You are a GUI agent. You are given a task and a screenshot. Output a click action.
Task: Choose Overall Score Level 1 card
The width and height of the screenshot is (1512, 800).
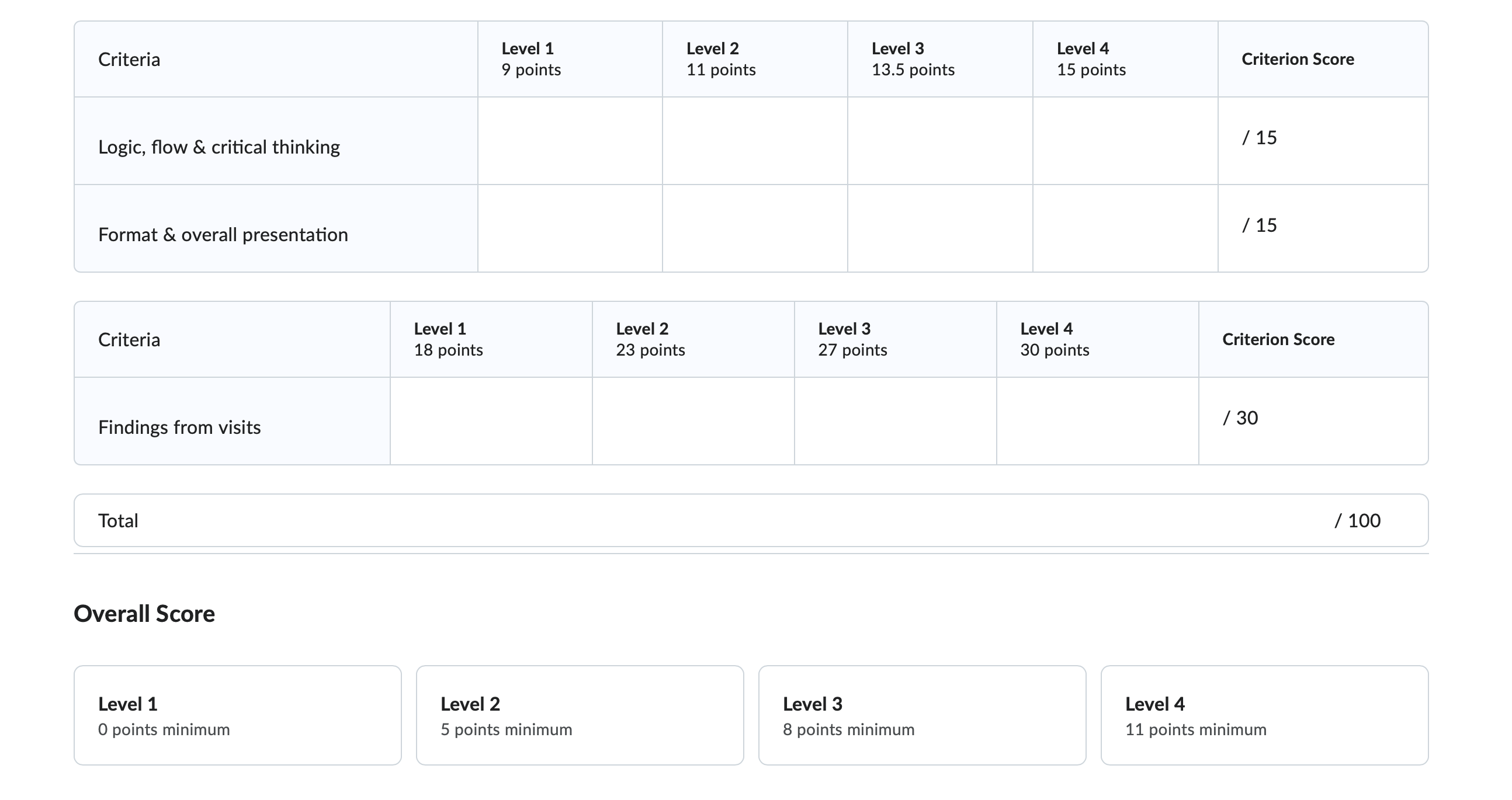[238, 715]
